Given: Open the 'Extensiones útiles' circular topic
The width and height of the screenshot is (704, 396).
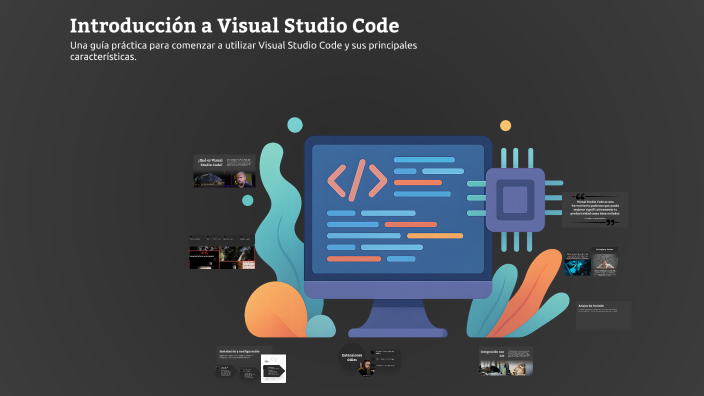Looking at the screenshot, I should click(352, 357).
